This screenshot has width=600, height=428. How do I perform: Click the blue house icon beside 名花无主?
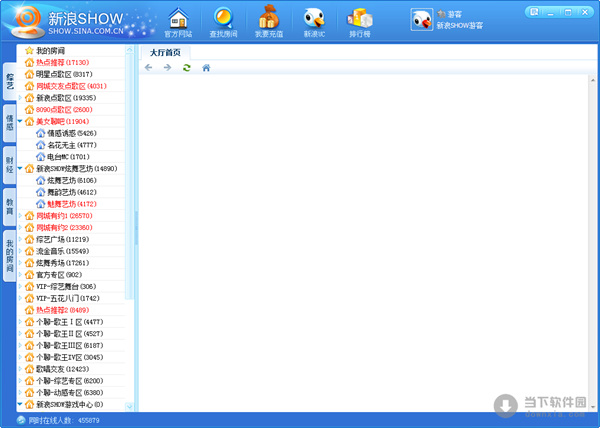pyautogui.click(x=41, y=145)
